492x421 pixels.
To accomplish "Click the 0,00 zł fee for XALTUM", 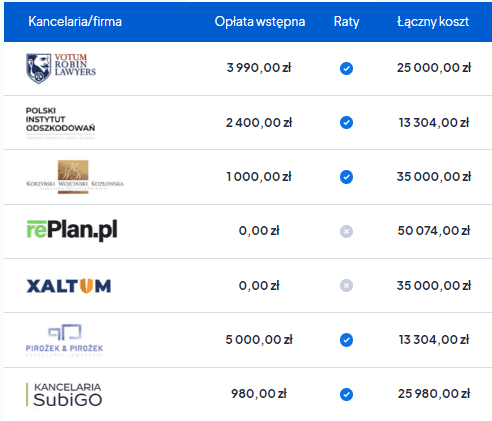I will point(259,286).
